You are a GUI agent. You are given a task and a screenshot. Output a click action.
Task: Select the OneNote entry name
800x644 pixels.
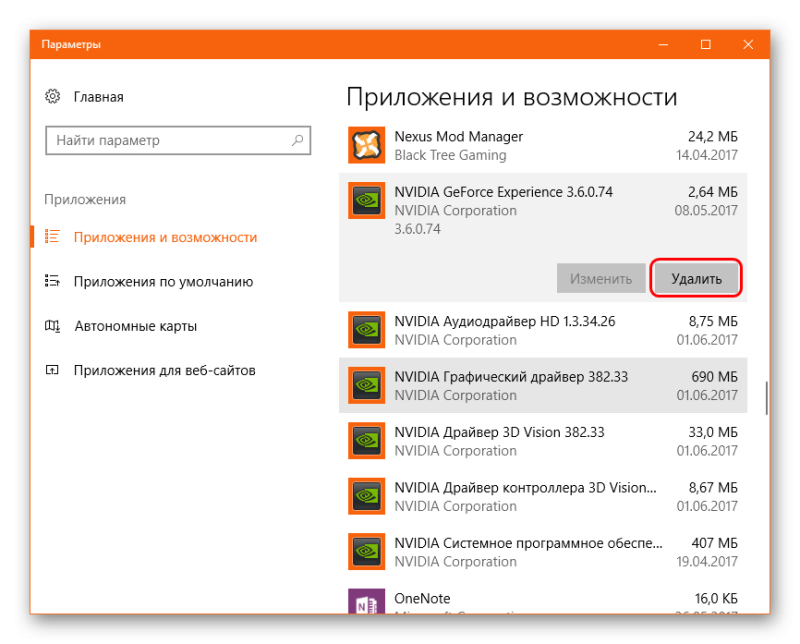pos(422,598)
